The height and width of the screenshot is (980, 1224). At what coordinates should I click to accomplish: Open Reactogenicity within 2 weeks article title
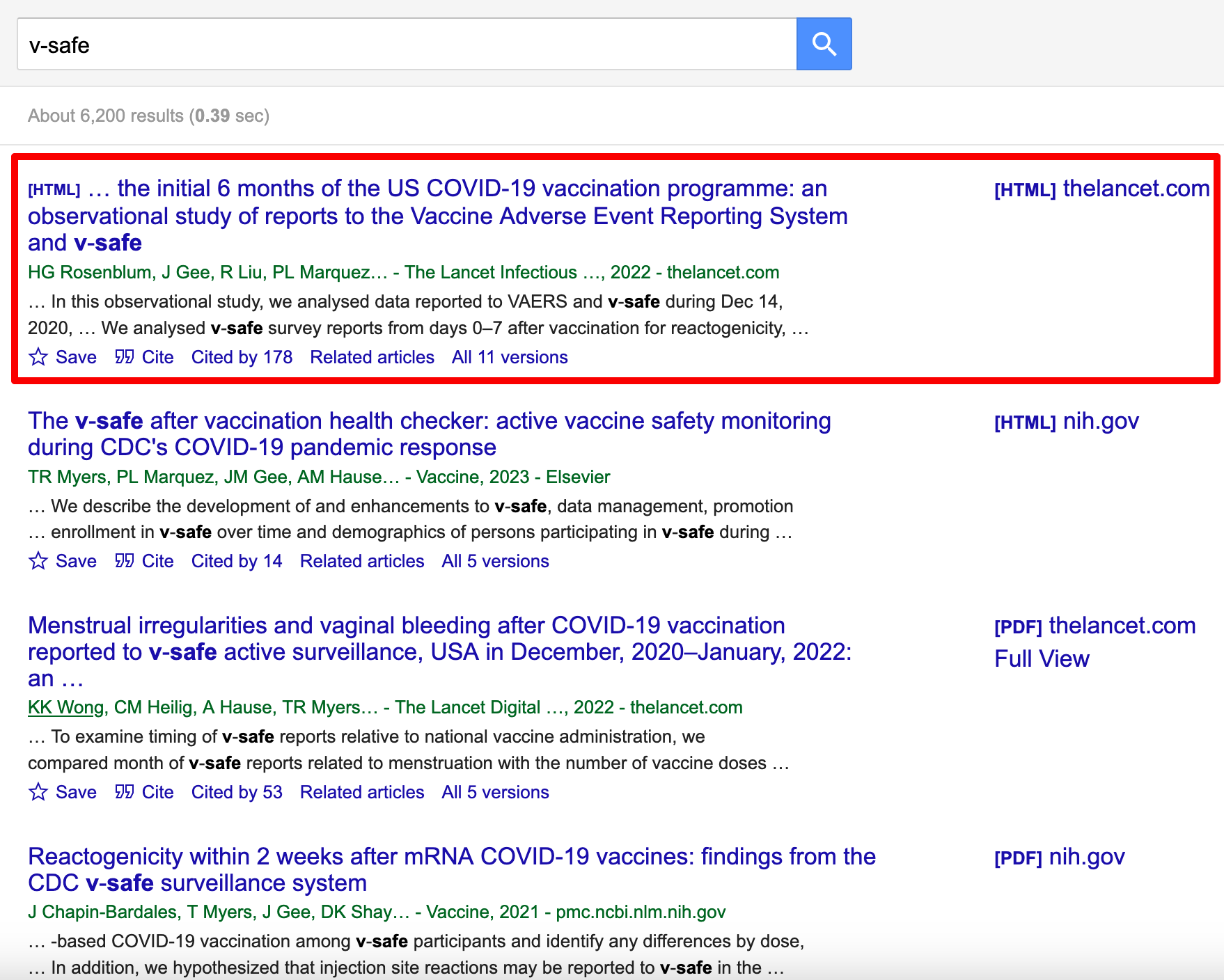(452, 869)
